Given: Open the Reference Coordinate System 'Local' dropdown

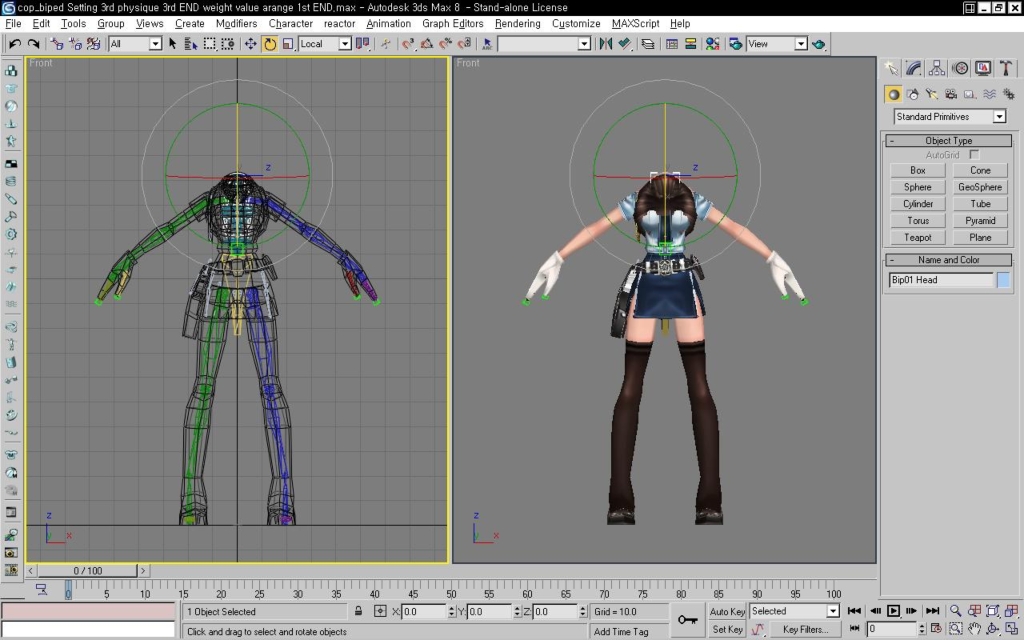Looking at the screenshot, I should (x=325, y=44).
